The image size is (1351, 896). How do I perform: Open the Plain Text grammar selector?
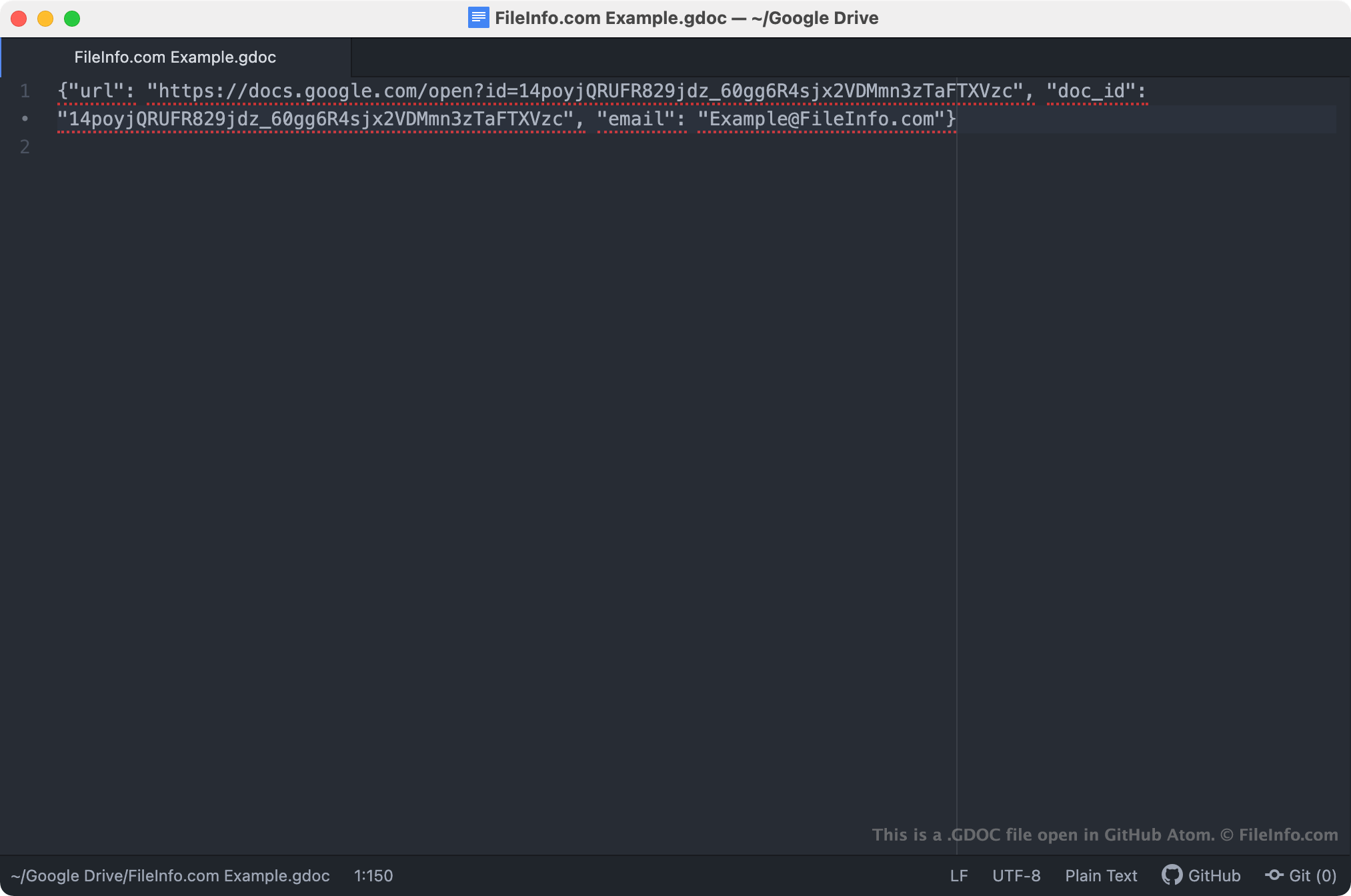(1100, 875)
